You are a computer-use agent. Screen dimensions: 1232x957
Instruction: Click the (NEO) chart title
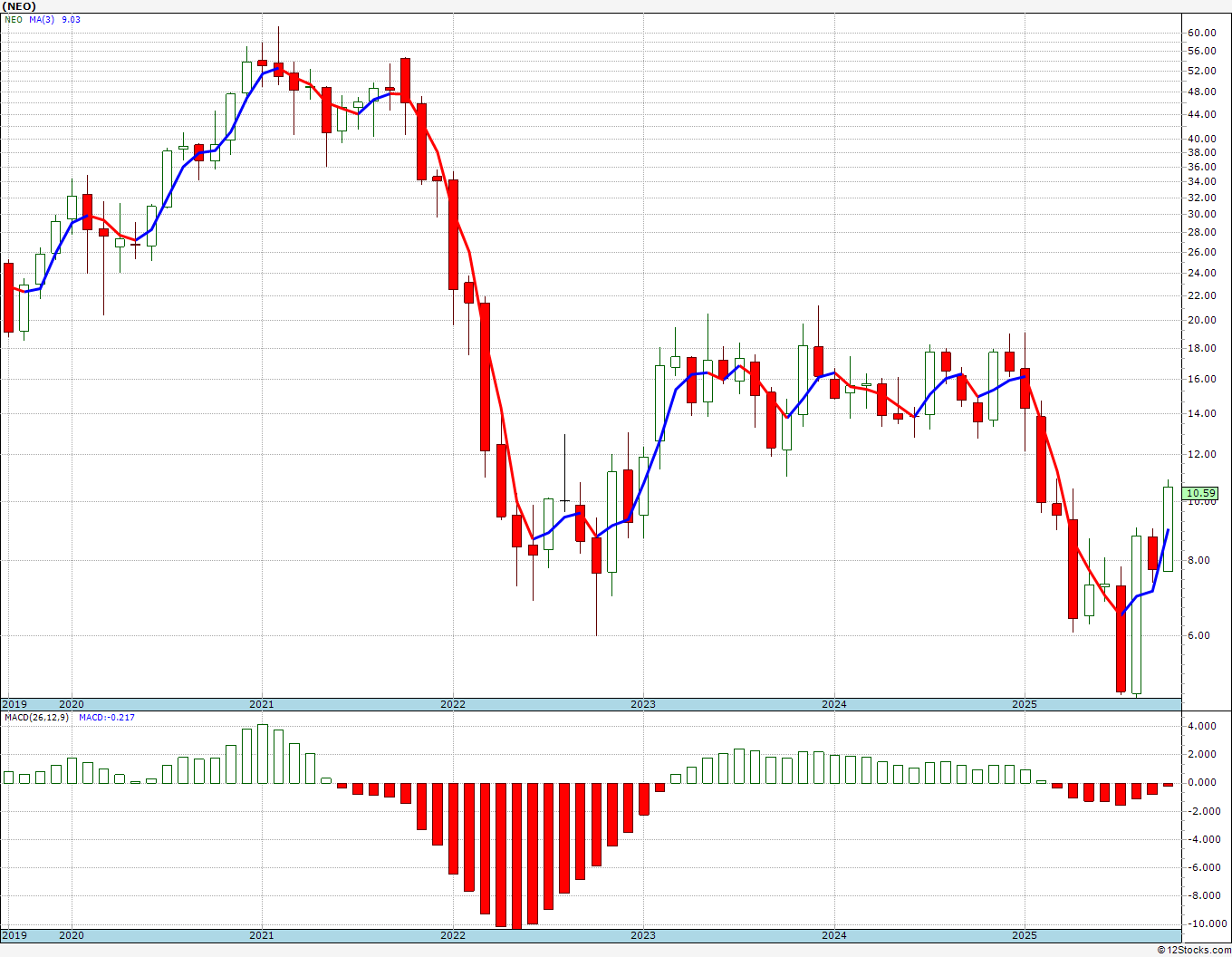click(x=18, y=5)
